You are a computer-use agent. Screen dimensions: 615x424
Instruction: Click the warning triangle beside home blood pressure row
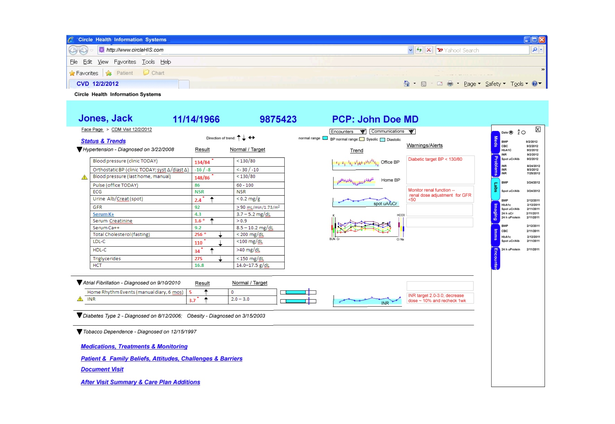click(x=84, y=177)
